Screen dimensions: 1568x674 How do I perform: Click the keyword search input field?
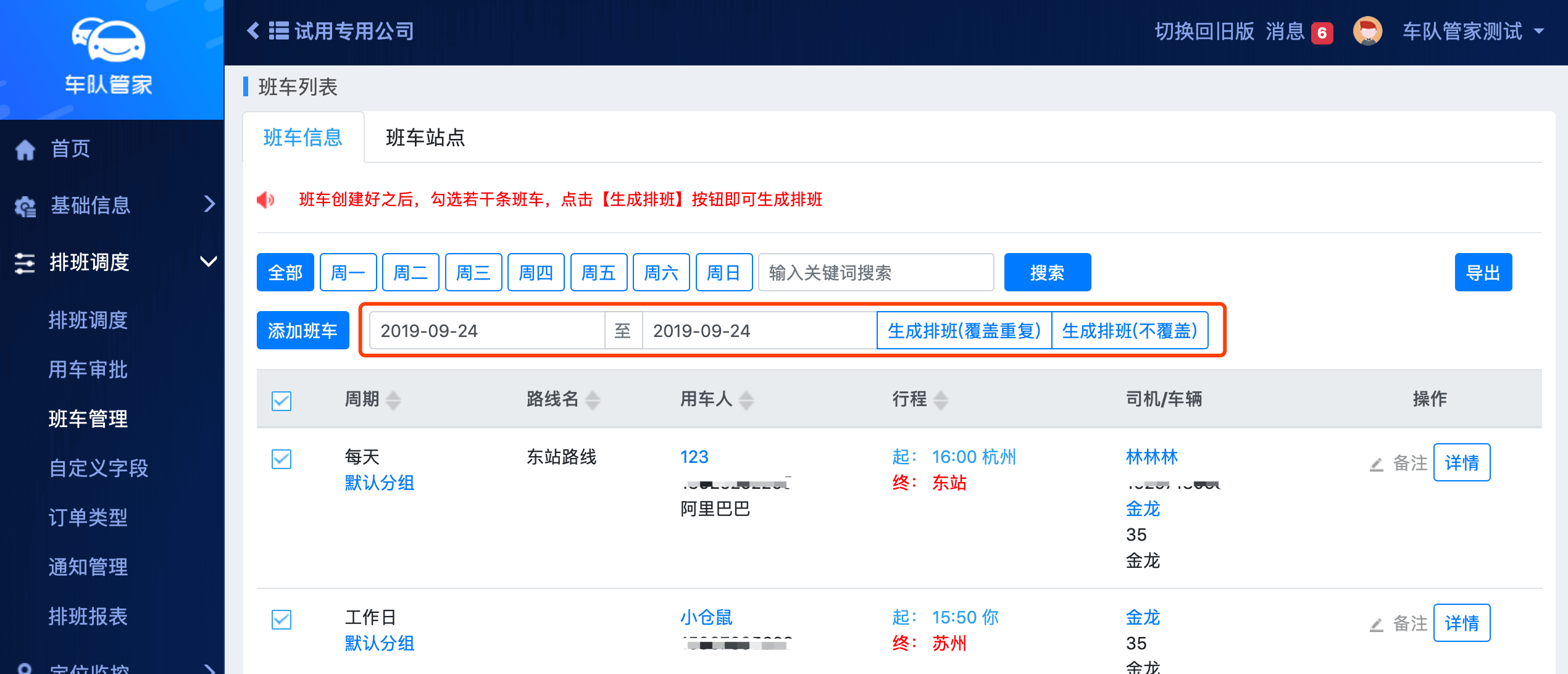[875, 272]
